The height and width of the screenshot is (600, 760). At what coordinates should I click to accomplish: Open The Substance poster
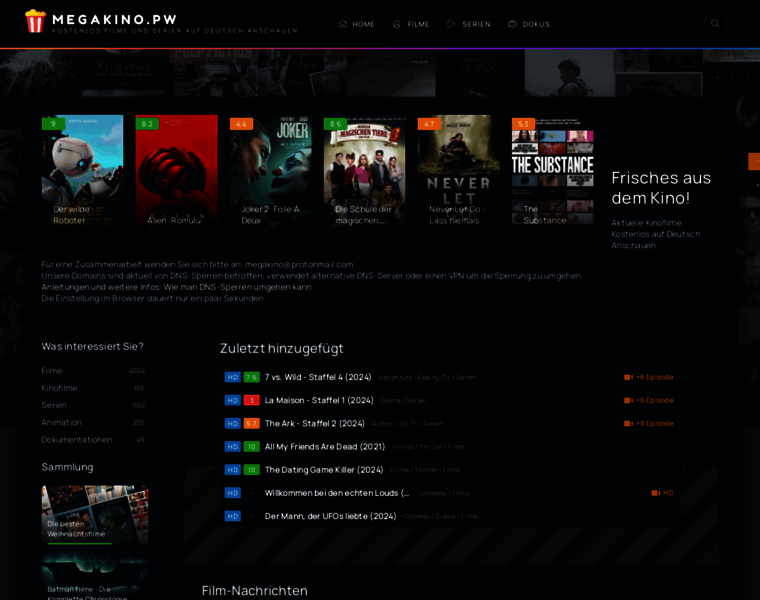(x=553, y=170)
